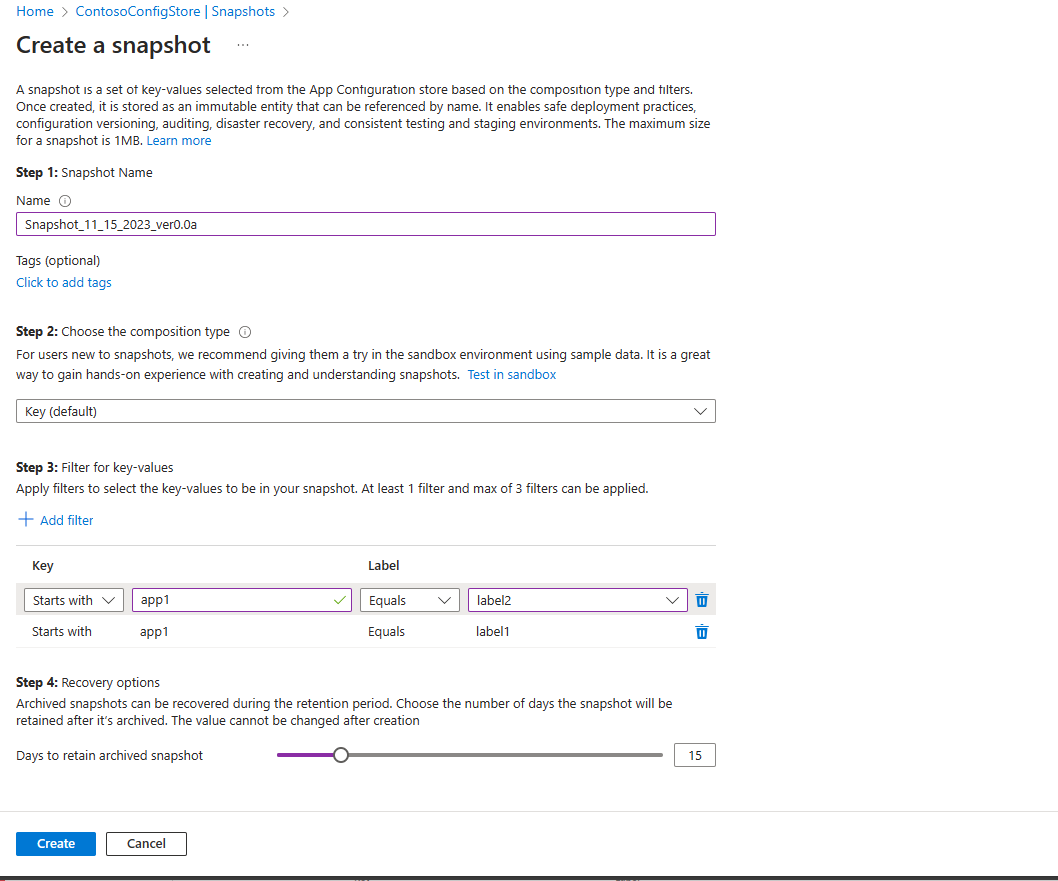Viewport: 1058px width, 881px height.
Task: Open the Test in sandbox link
Action: (511, 374)
